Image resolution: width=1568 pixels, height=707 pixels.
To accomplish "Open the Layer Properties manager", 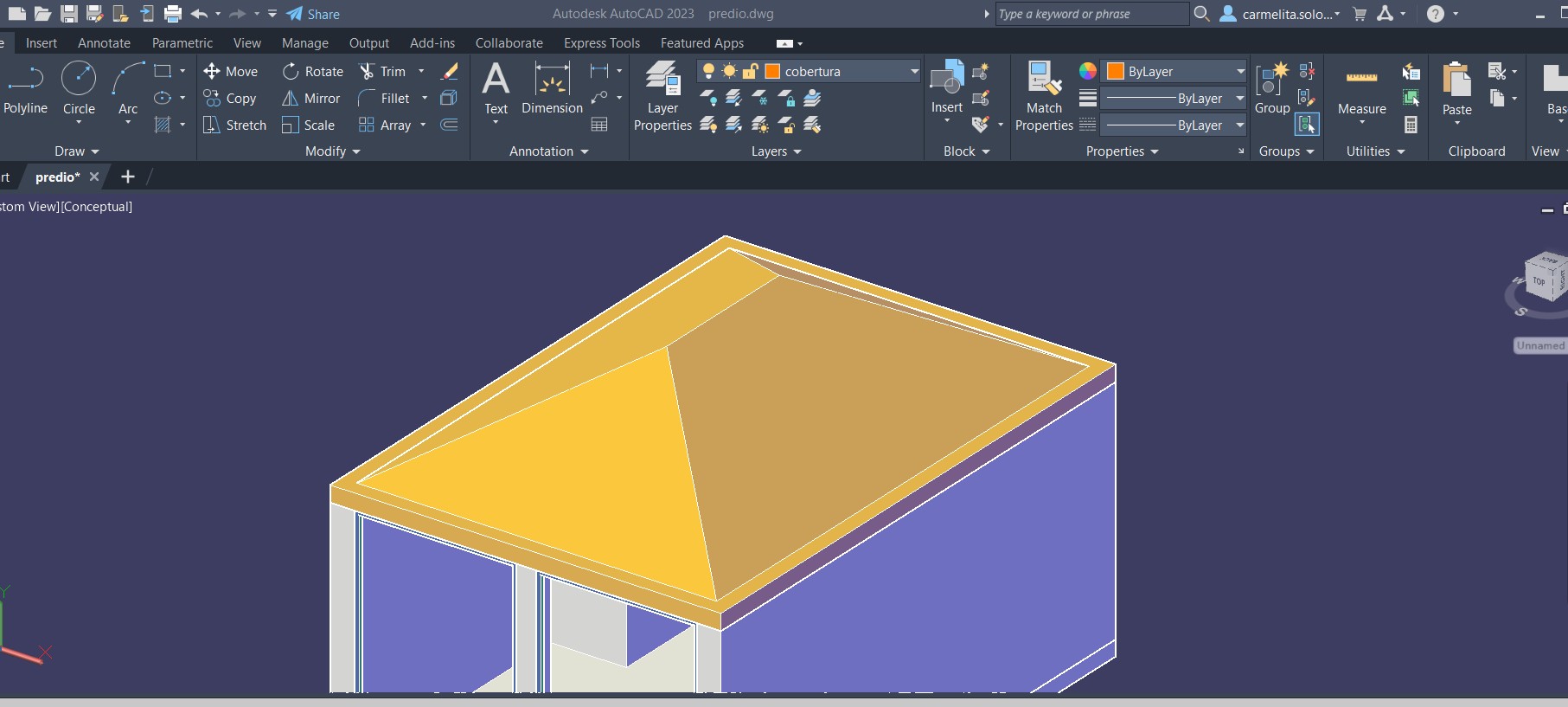I will 662,96.
